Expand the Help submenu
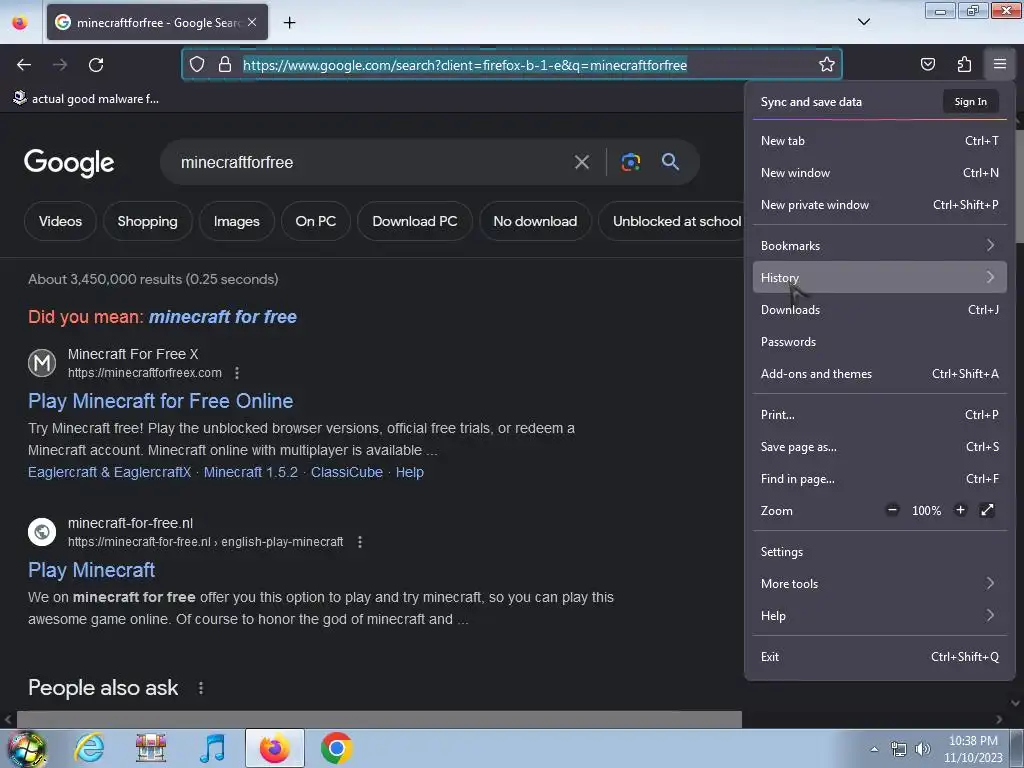This screenshot has width=1024, height=768. pyautogui.click(x=879, y=616)
